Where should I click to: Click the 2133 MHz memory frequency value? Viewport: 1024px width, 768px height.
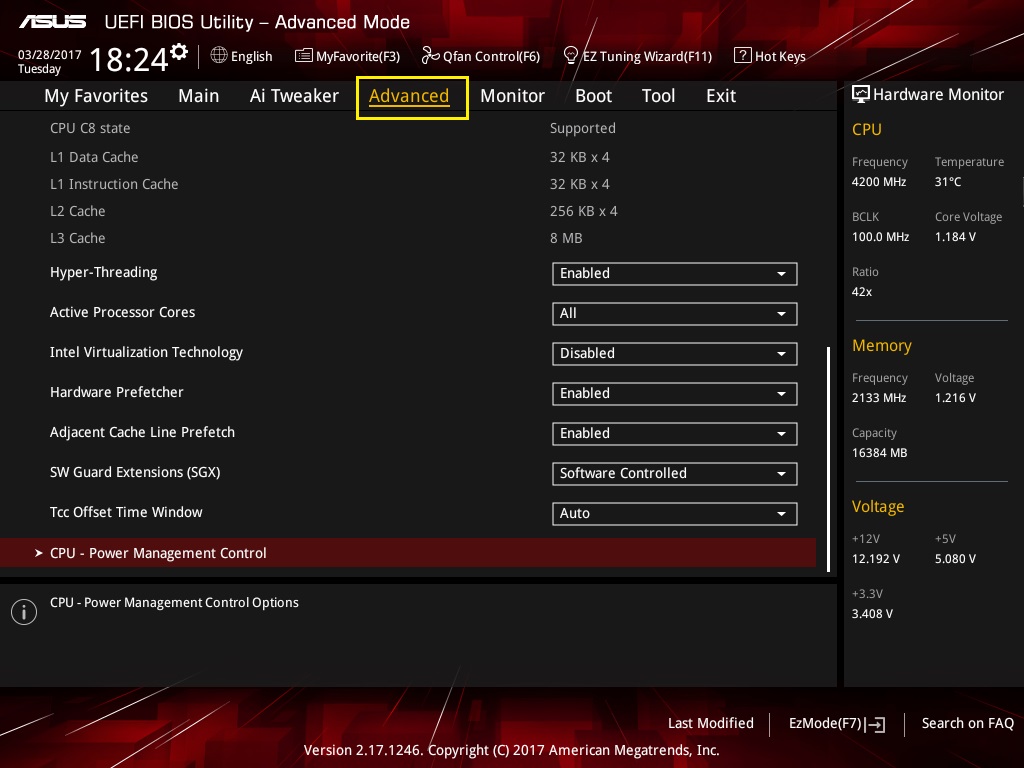[879, 397]
